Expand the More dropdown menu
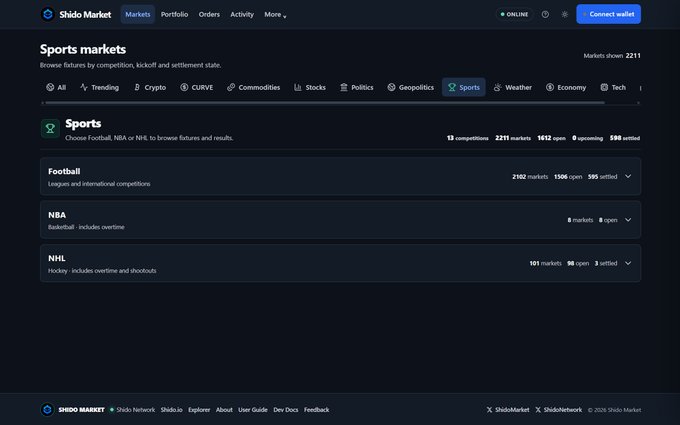The width and height of the screenshot is (680, 425). tap(275, 14)
